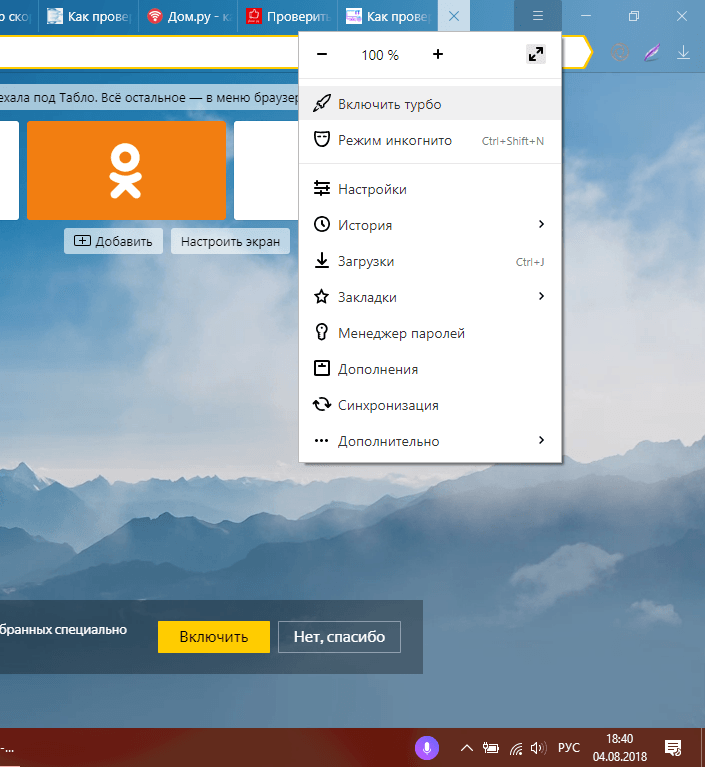Click the Add-ons (Дополнения) icon
This screenshot has width=705, height=767.
point(321,368)
